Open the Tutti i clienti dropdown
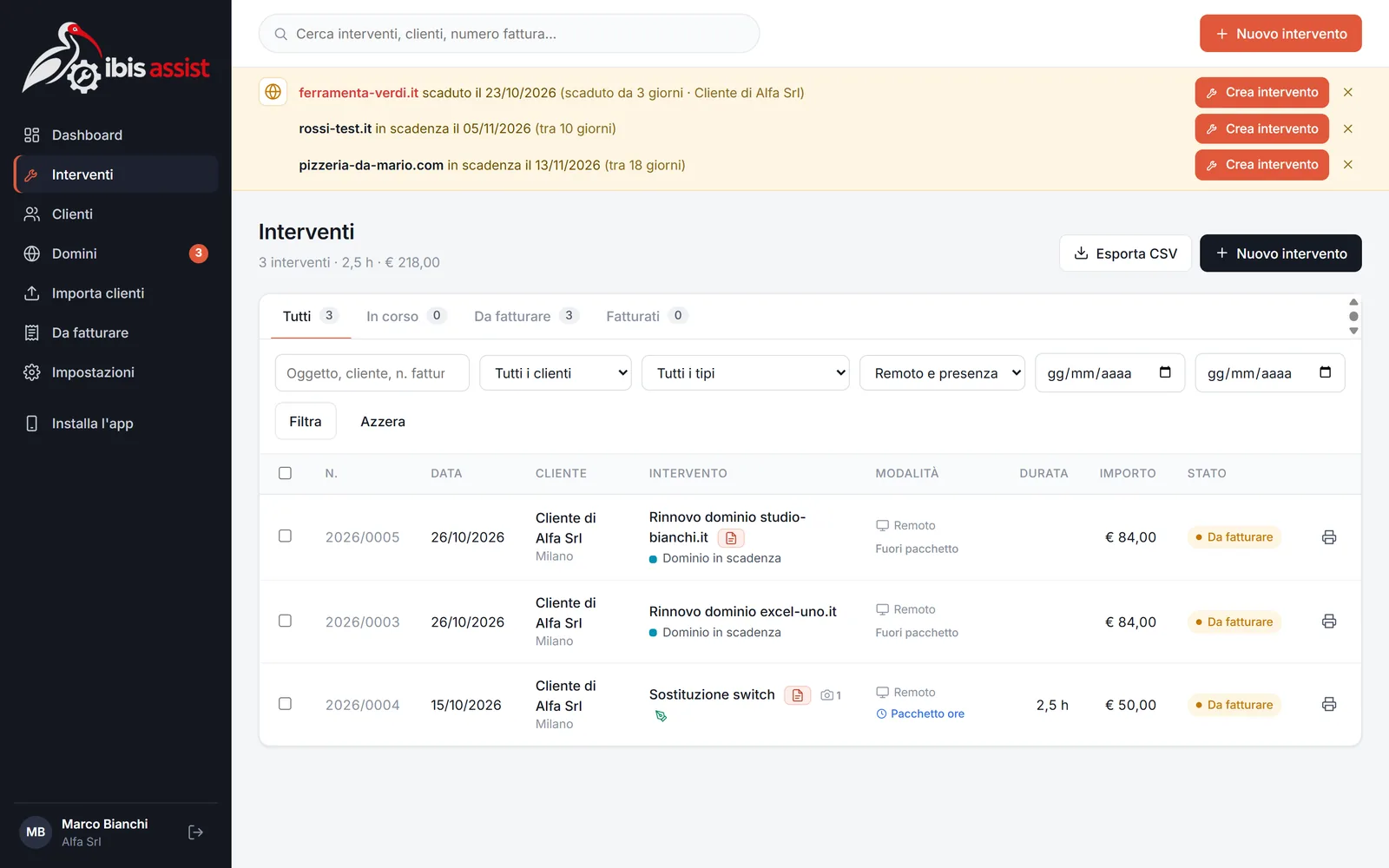1389x868 pixels. tap(556, 373)
